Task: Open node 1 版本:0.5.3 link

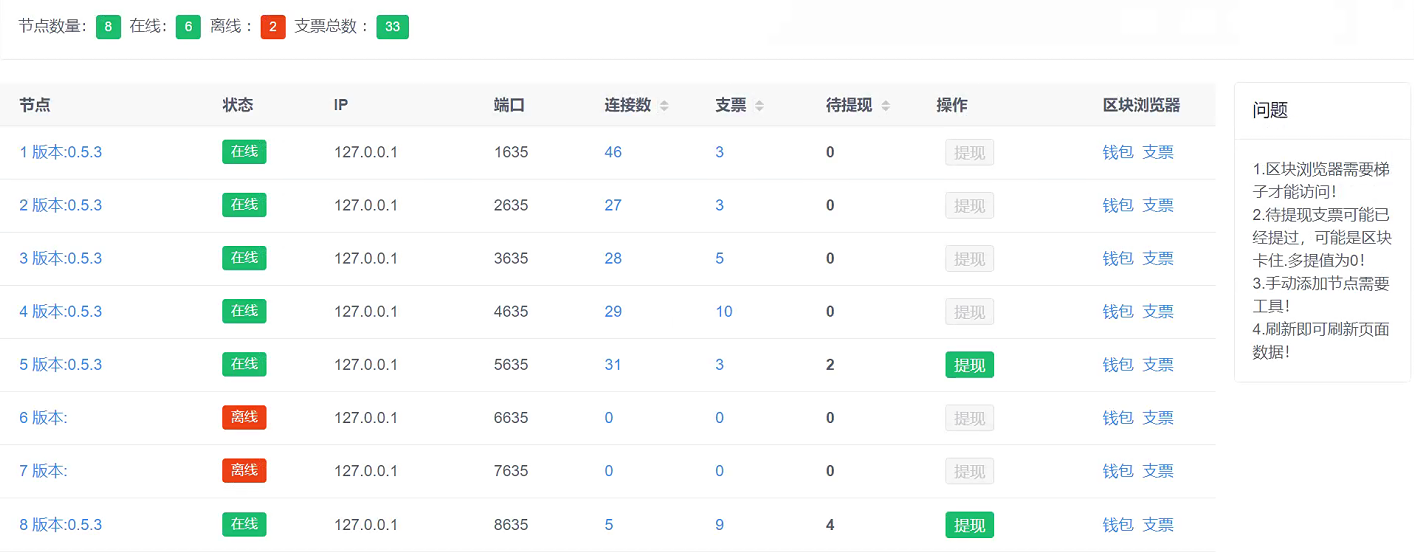Action: (x=61, y=152)
